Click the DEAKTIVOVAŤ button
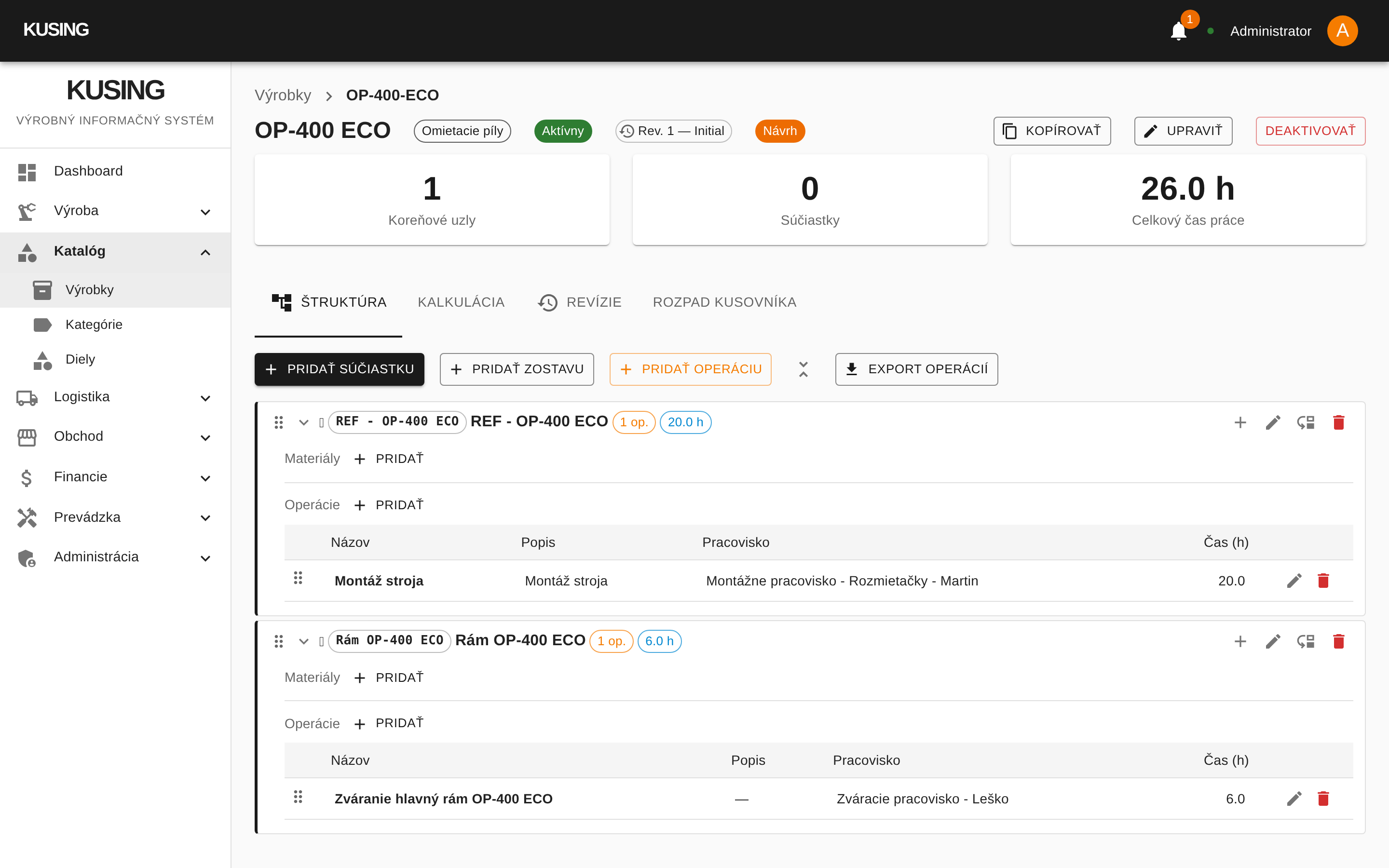This screenshot has height=868, width=1389. click(1310, 131)
